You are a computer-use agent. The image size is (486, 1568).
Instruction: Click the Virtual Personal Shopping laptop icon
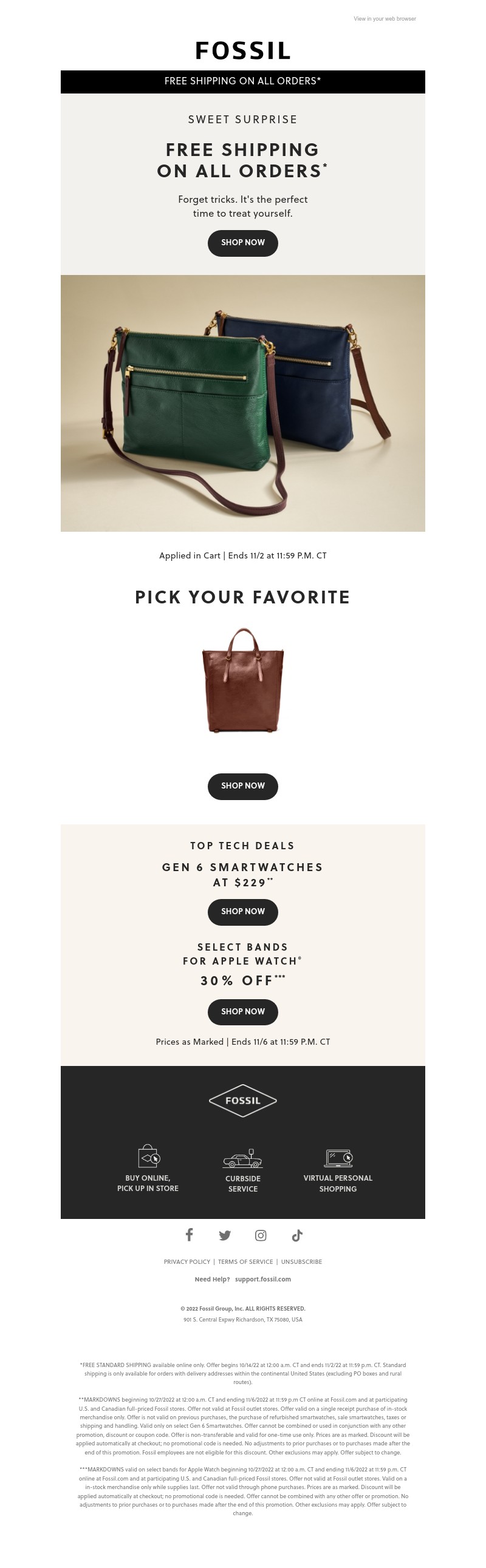(x=338, y=1157)
